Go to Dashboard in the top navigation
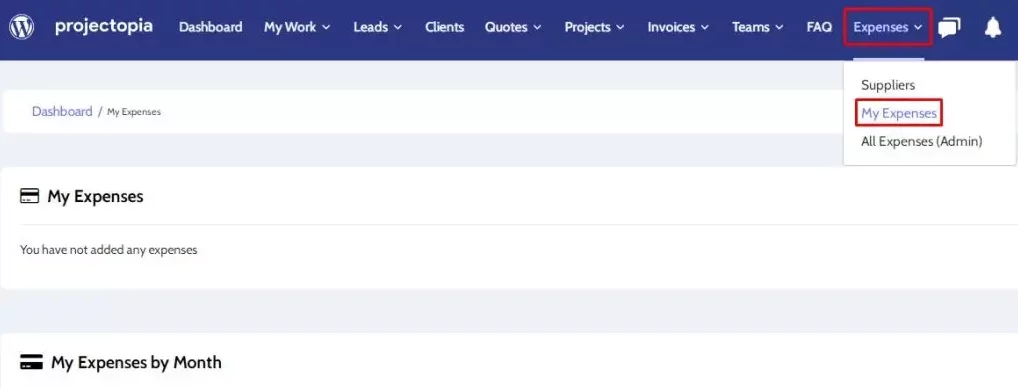The width and height of the screenshot is (1018, 388). 210,27
